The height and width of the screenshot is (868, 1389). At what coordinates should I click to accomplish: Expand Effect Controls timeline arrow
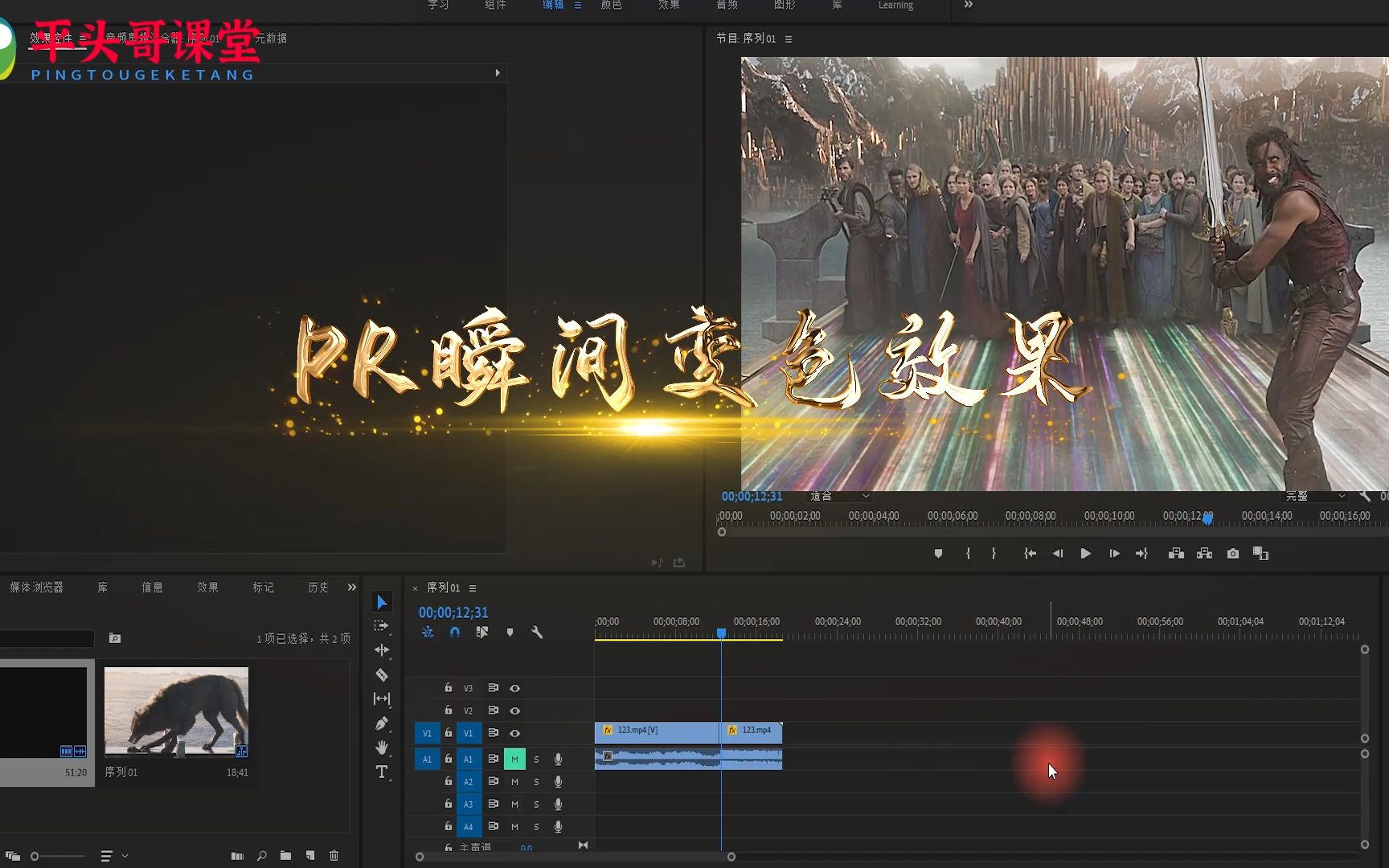point(498,73)
